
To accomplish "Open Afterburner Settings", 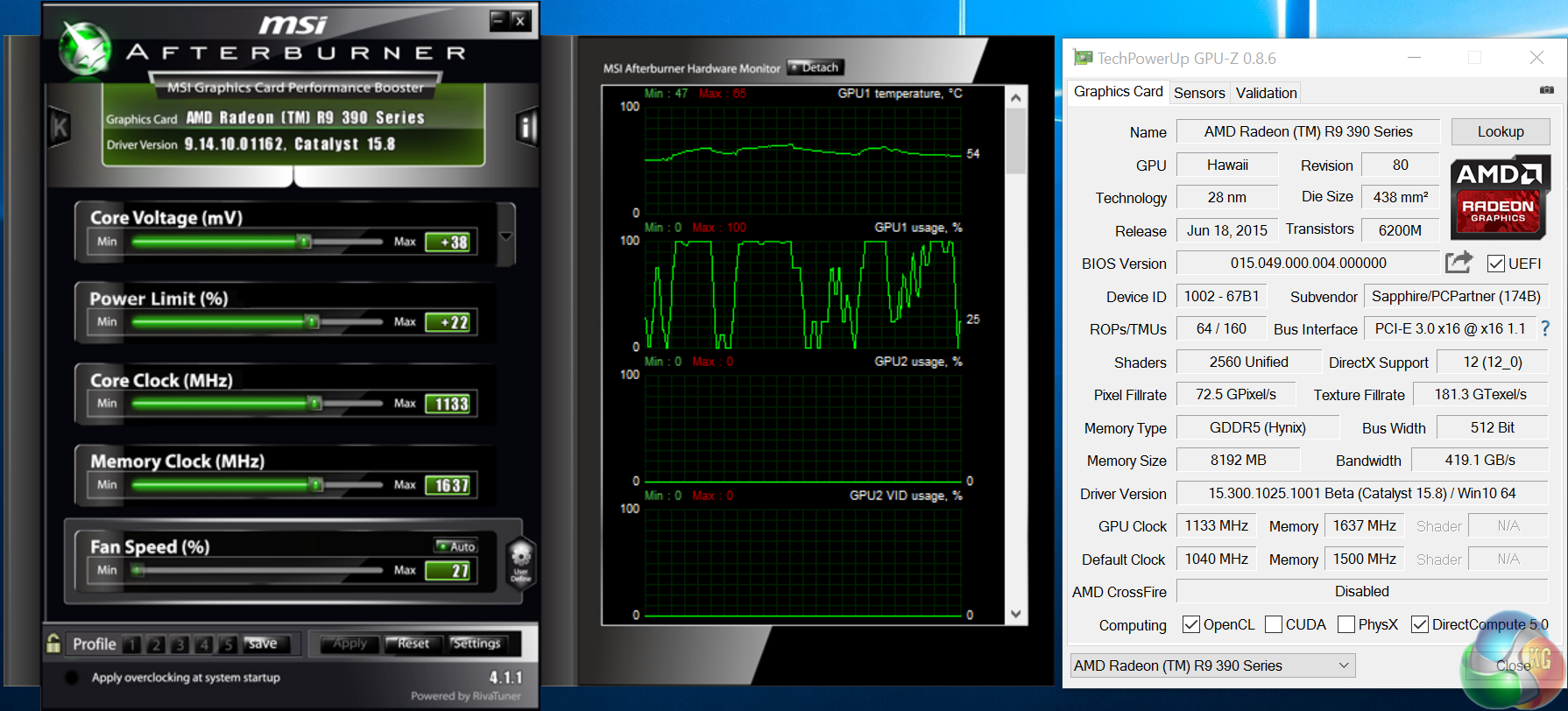I will coord(476,644).
